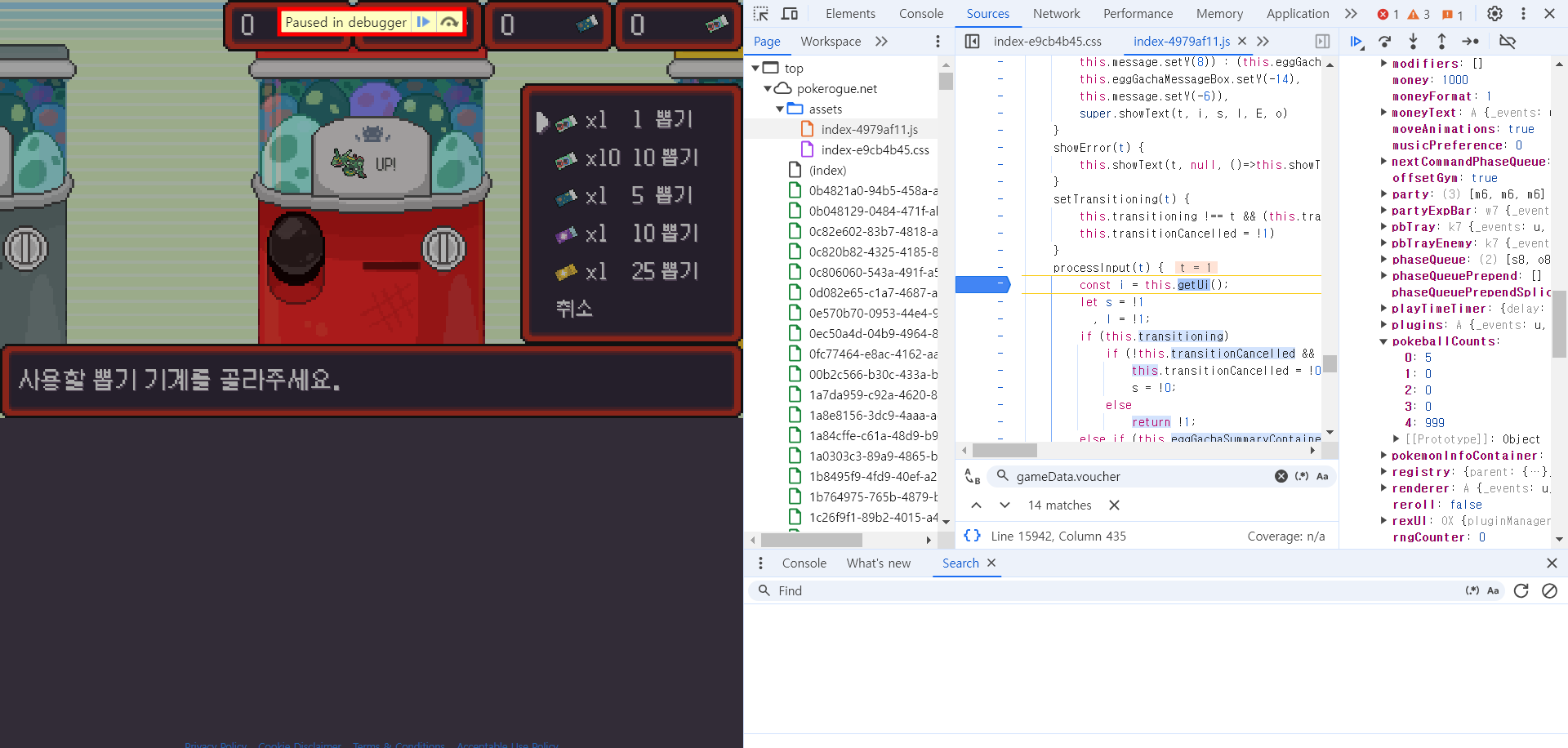Open the DevTools customize three-dot menu
Screen dimensions: 1568x748
pyautogui.click(x=1523, y=14)
